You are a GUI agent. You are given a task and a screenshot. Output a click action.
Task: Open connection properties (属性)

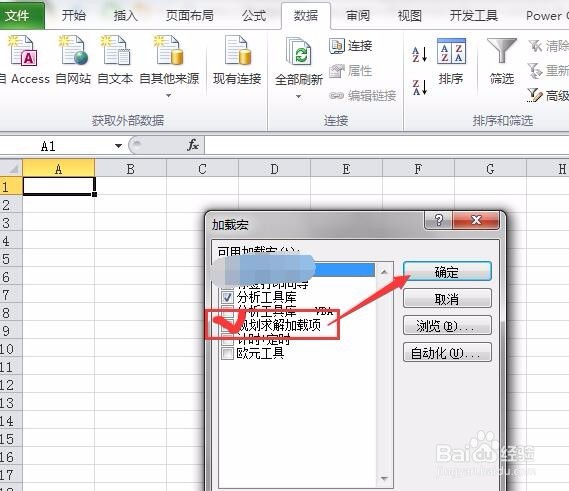pyautogui.click(x=351, y=71)
